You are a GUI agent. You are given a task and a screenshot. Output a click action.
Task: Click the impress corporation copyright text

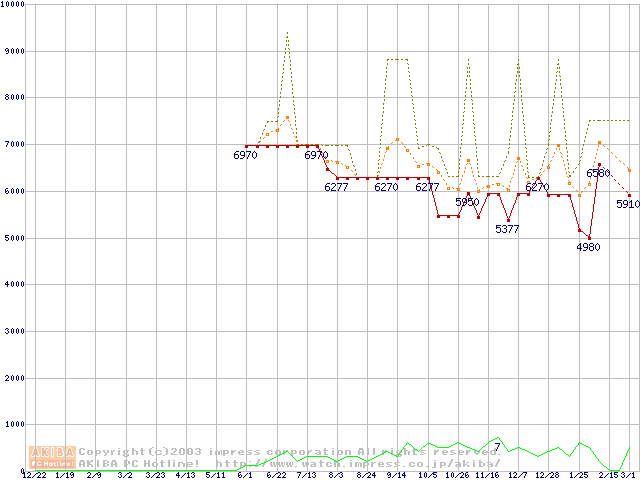pos(285,451)
